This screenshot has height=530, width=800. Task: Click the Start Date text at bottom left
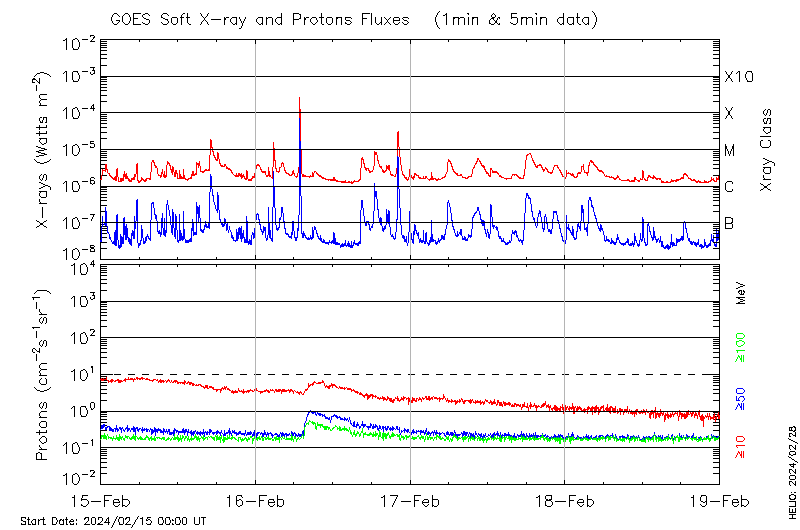[113, 521]
